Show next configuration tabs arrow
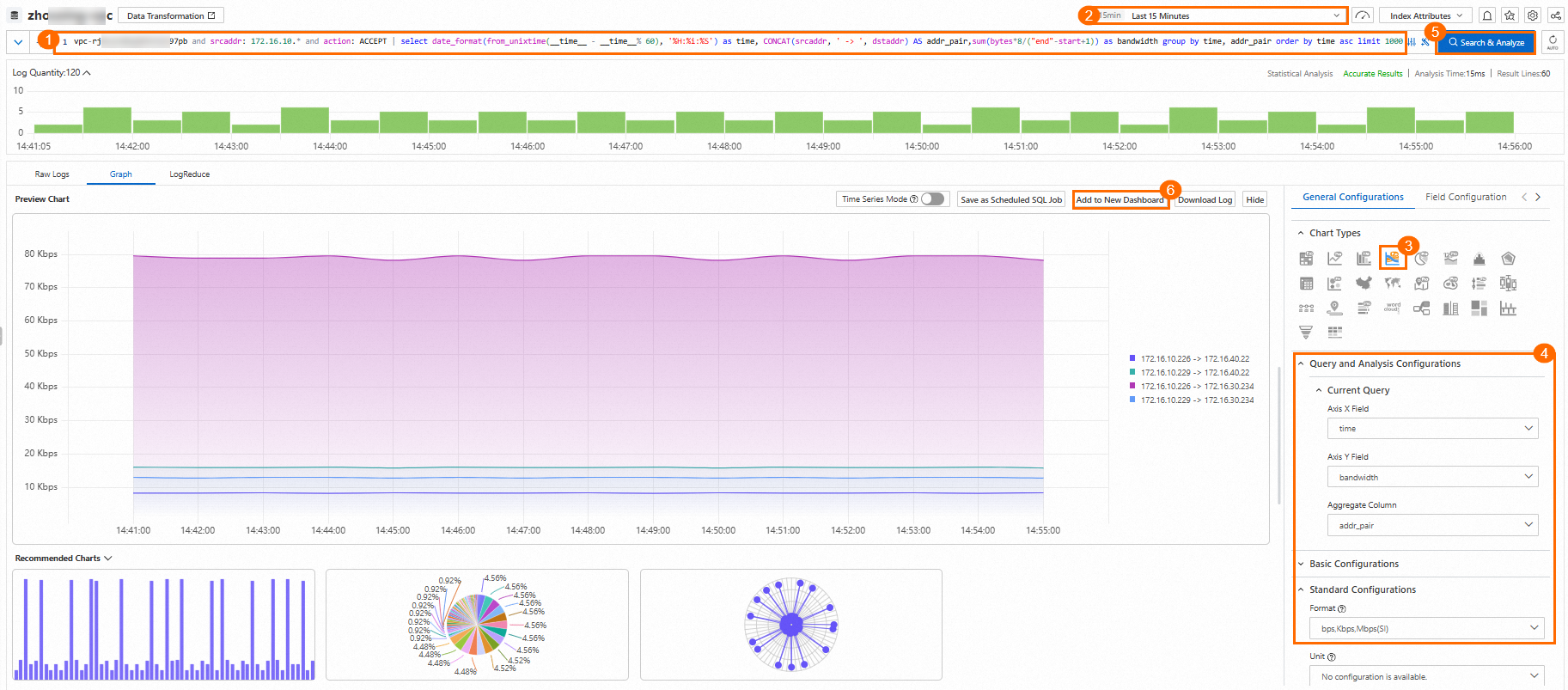 (x=1538, y=197)
